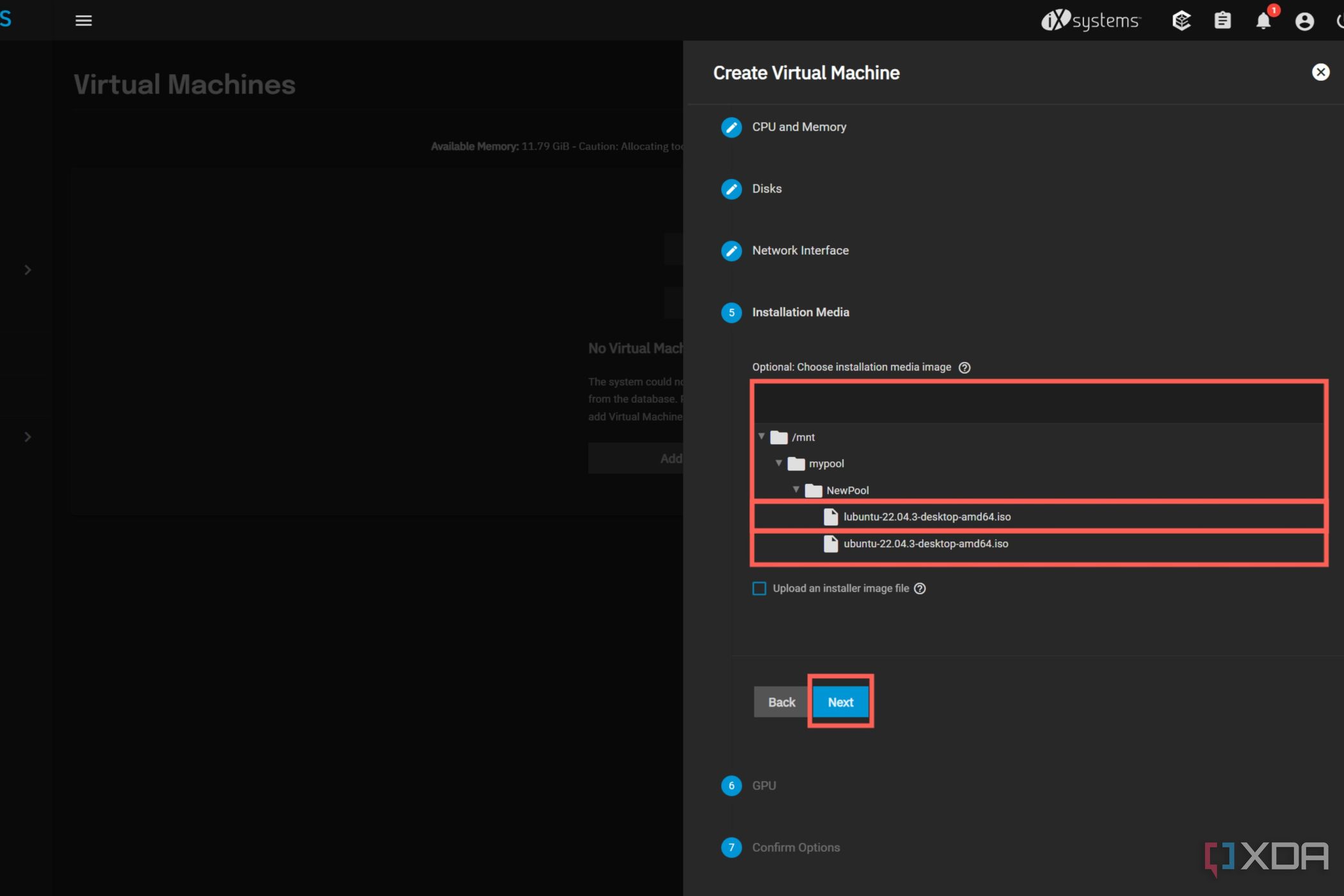
Task: Show help for upload installer image
Action: pos(920,589)
